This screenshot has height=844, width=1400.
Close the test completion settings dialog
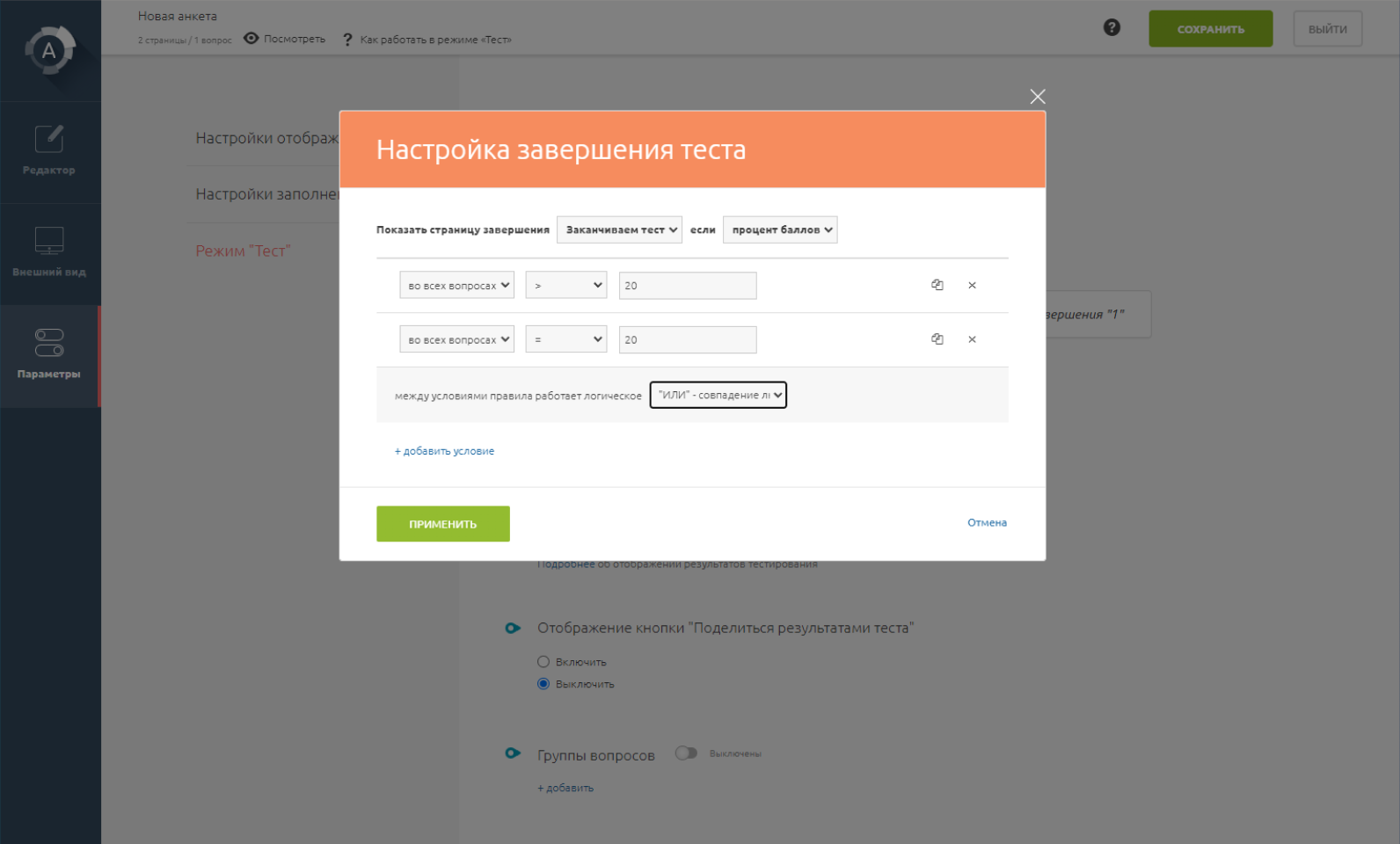click(1038, 97)
